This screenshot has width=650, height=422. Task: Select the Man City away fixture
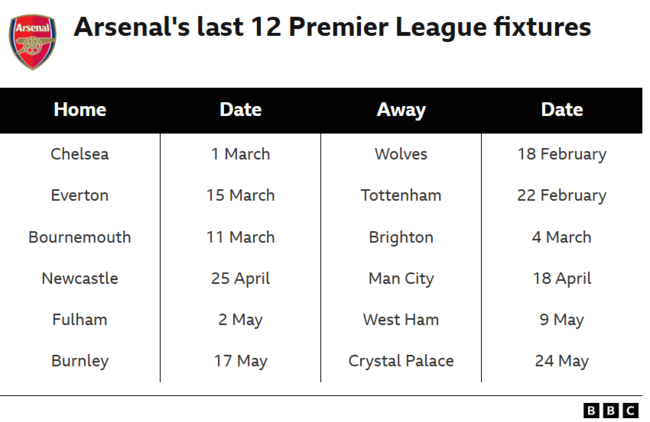pos(401,278)
